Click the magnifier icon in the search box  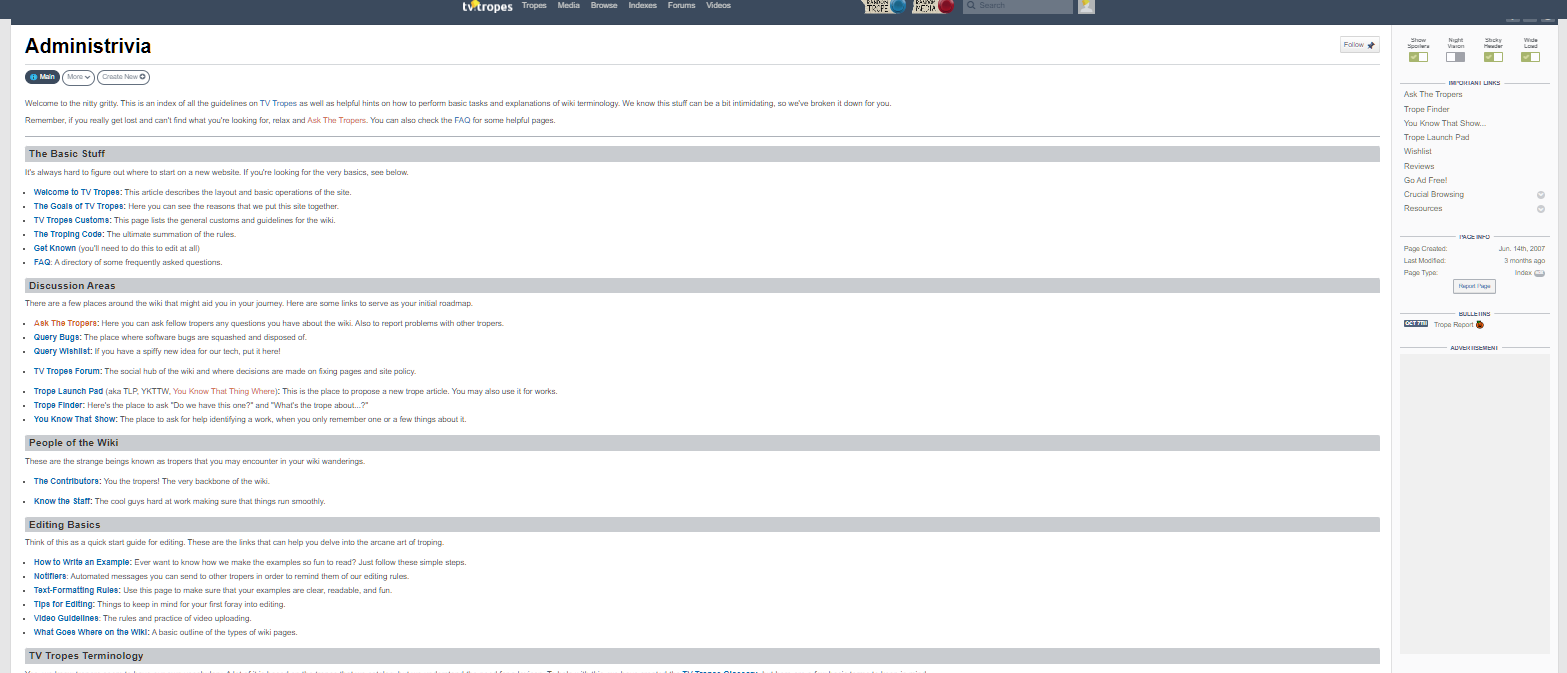(x=971, y=6)
